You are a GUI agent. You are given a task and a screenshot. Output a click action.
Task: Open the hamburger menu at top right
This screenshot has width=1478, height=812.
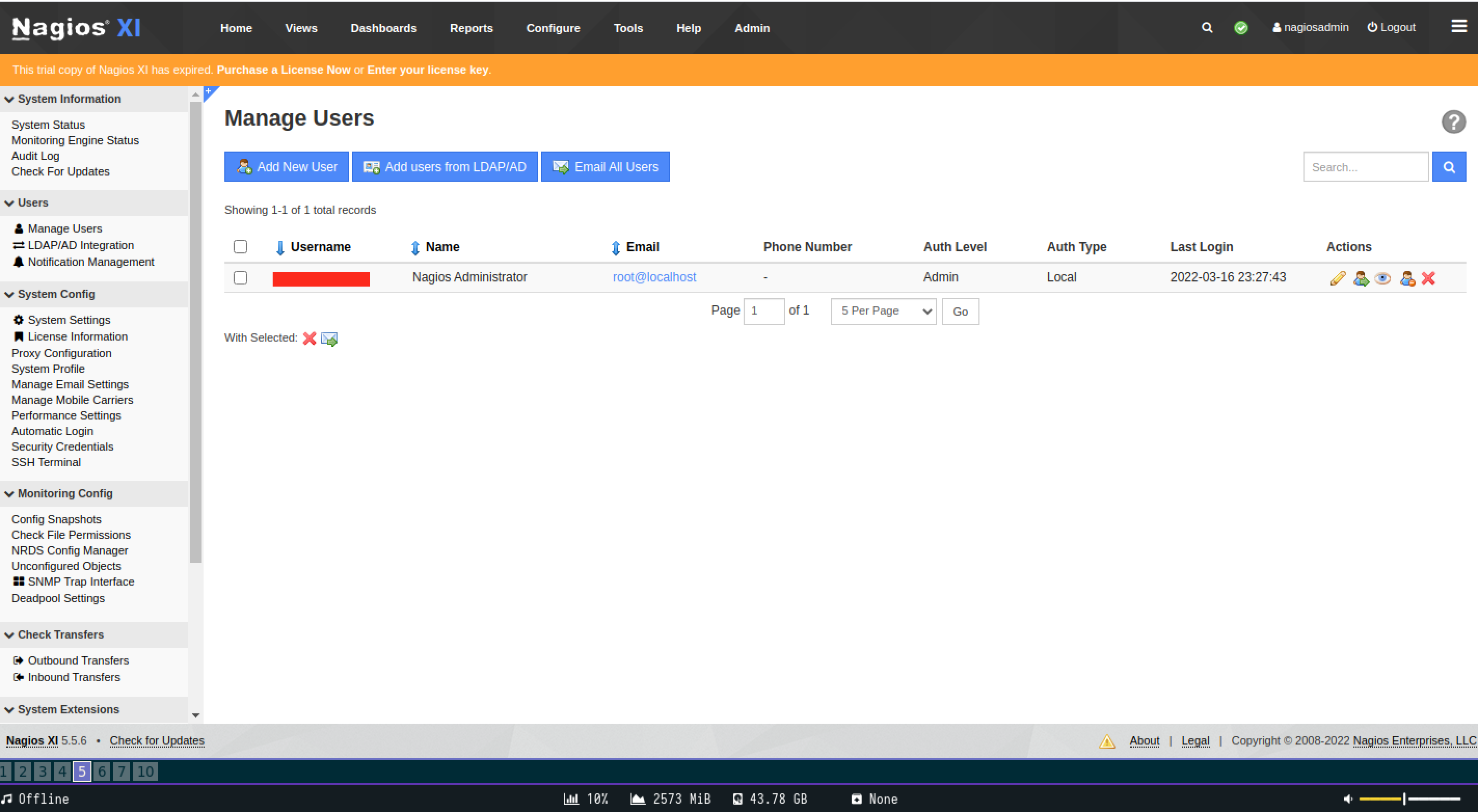pyautogui.click(x=1459, y=26)
